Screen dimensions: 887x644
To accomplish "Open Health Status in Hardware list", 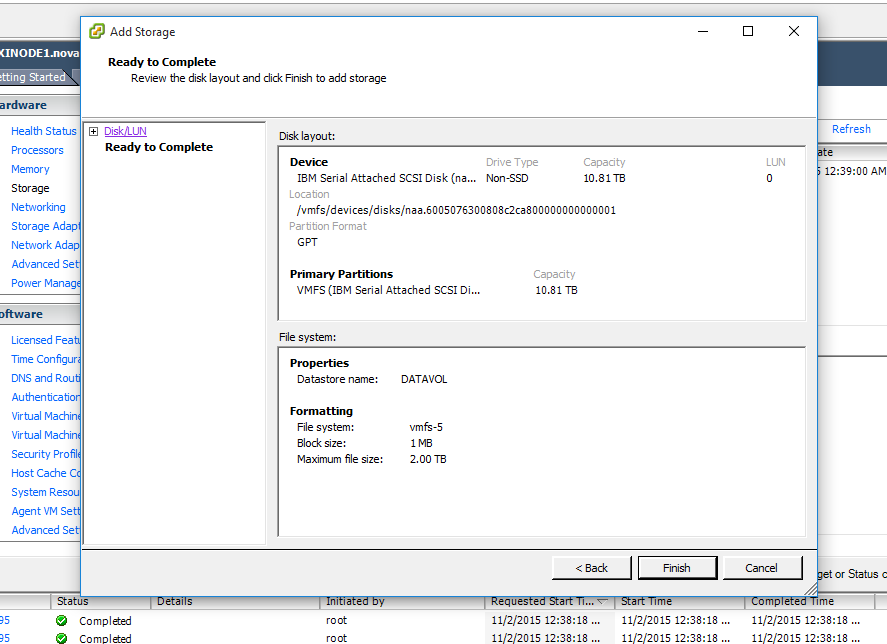I will (x=44, y=131).
